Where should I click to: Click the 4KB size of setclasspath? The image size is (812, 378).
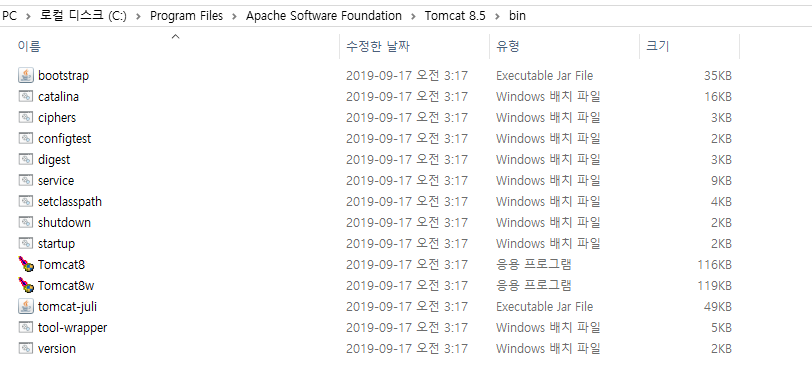click(721, 201)
